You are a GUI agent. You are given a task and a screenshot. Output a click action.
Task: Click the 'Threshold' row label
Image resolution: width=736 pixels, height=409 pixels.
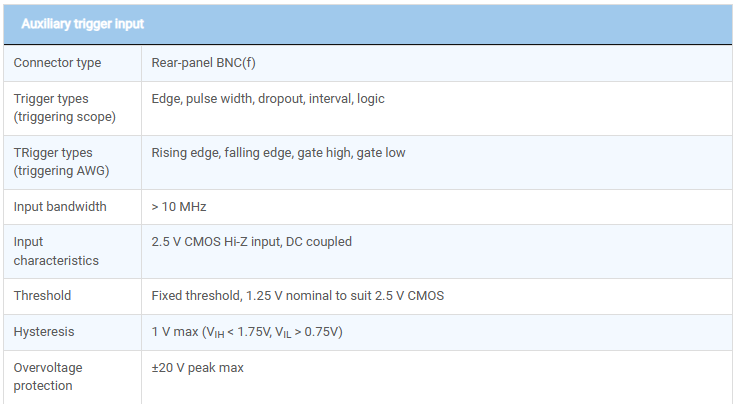[x=43, y=296]
